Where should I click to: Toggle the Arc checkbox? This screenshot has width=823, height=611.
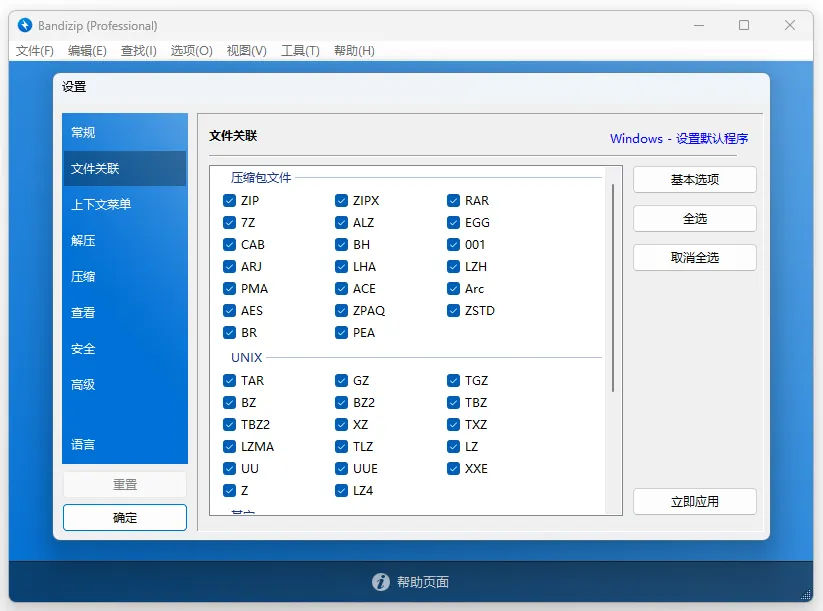pyautogui.click(x=453, y=289)
